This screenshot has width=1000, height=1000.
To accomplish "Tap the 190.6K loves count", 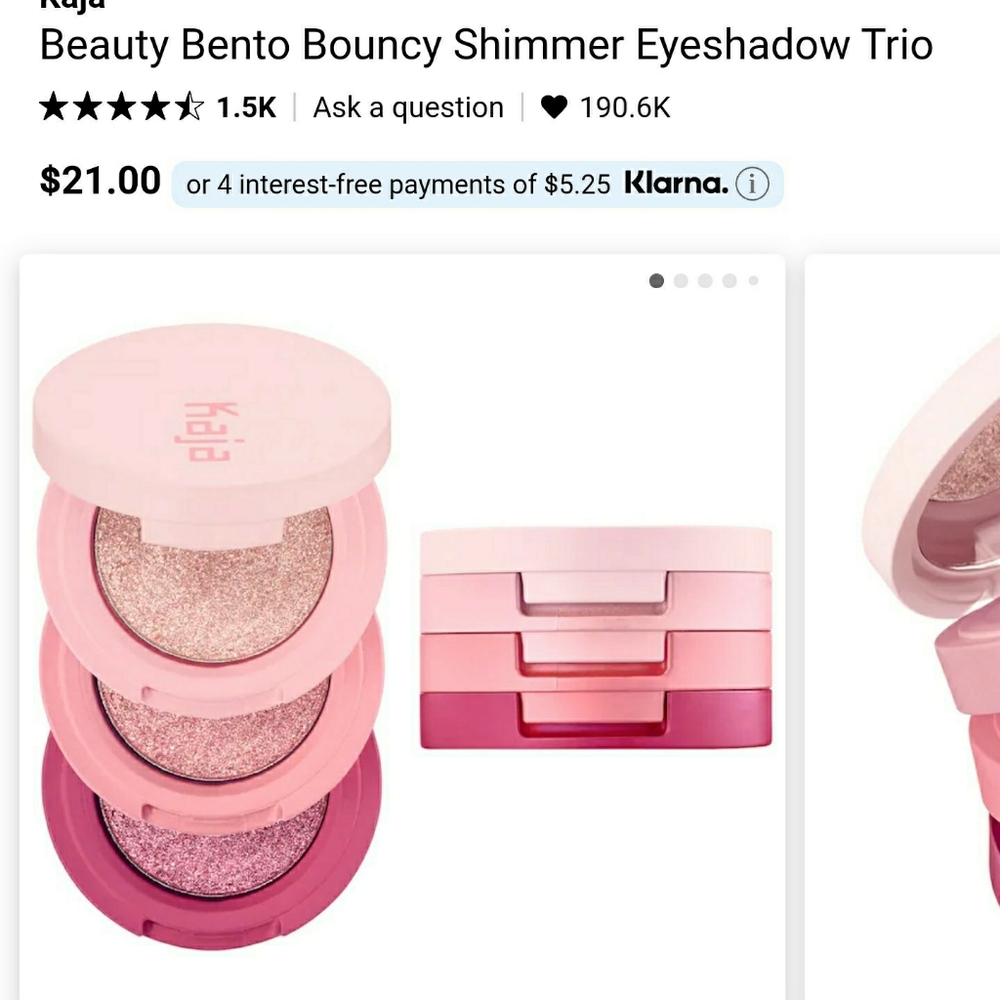I will click(x=624, y=107).
